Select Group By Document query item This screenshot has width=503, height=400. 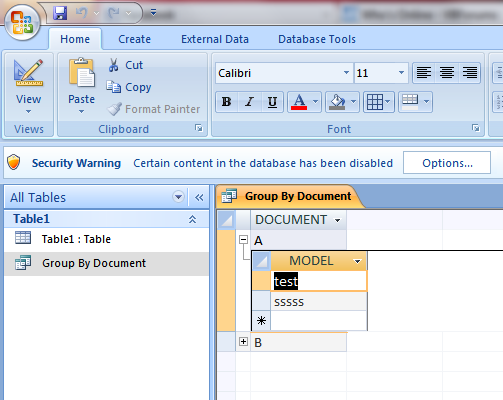[x=107, y=263]
